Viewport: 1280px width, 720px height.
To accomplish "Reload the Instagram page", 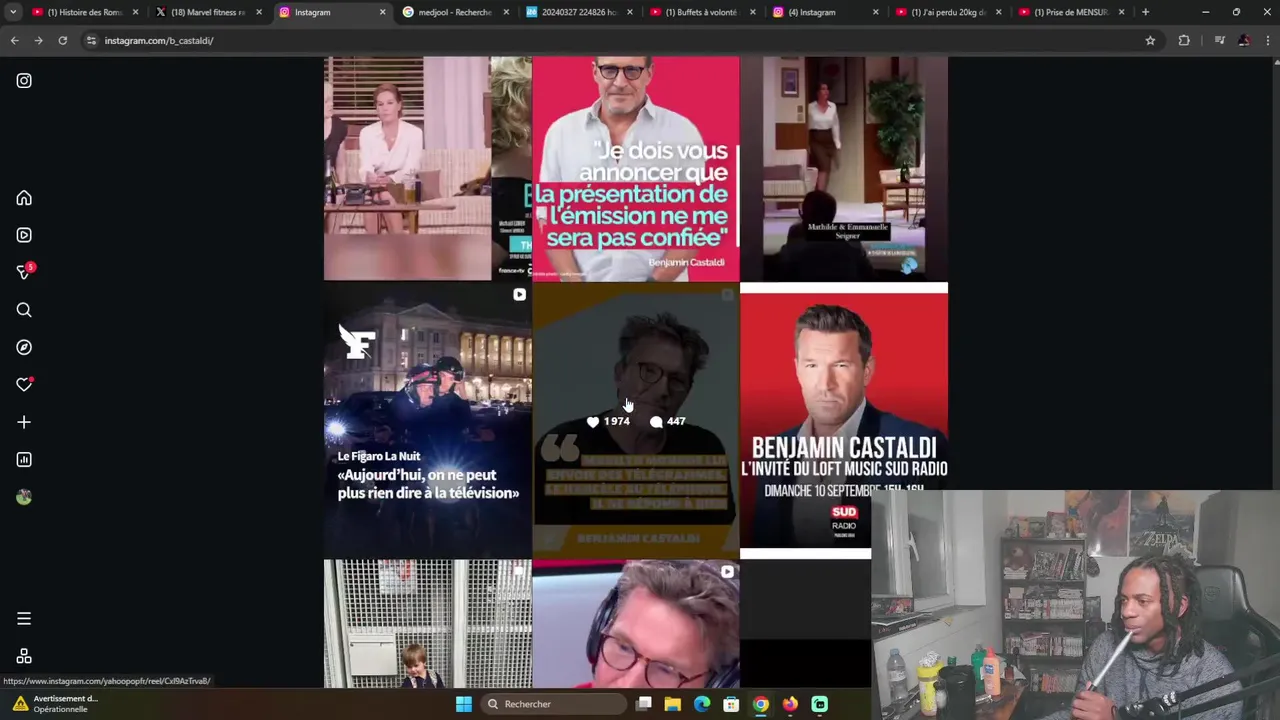I will click(x=62, y=40).
